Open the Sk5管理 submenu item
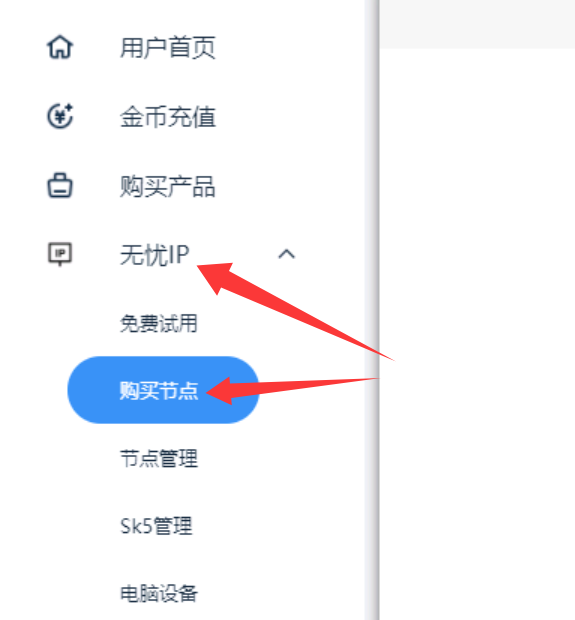This screenshot has height=620, width=575. [156, 526]
